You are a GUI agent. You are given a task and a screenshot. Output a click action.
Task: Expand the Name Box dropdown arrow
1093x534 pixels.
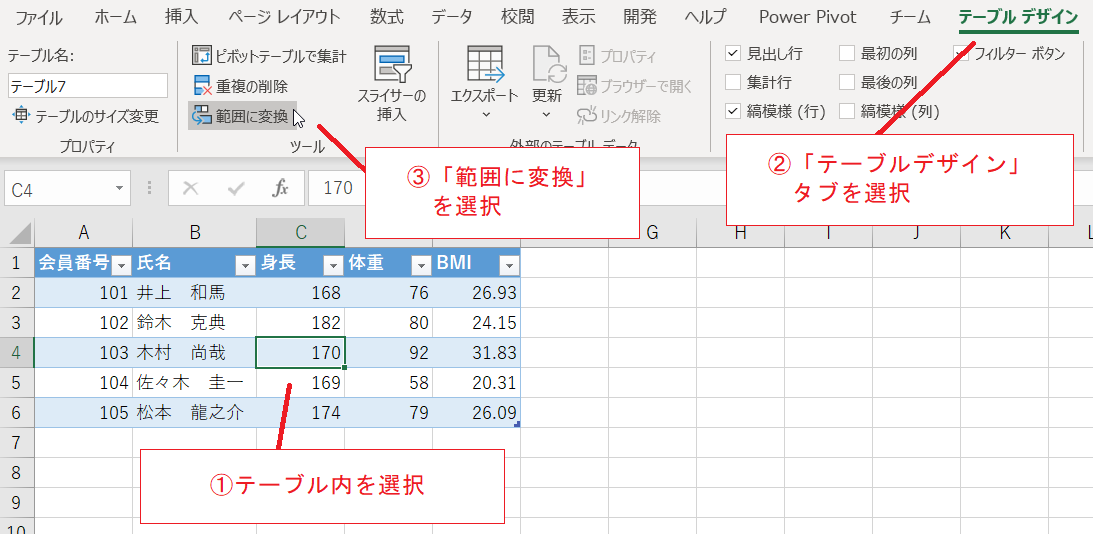(x=120, y=188)
